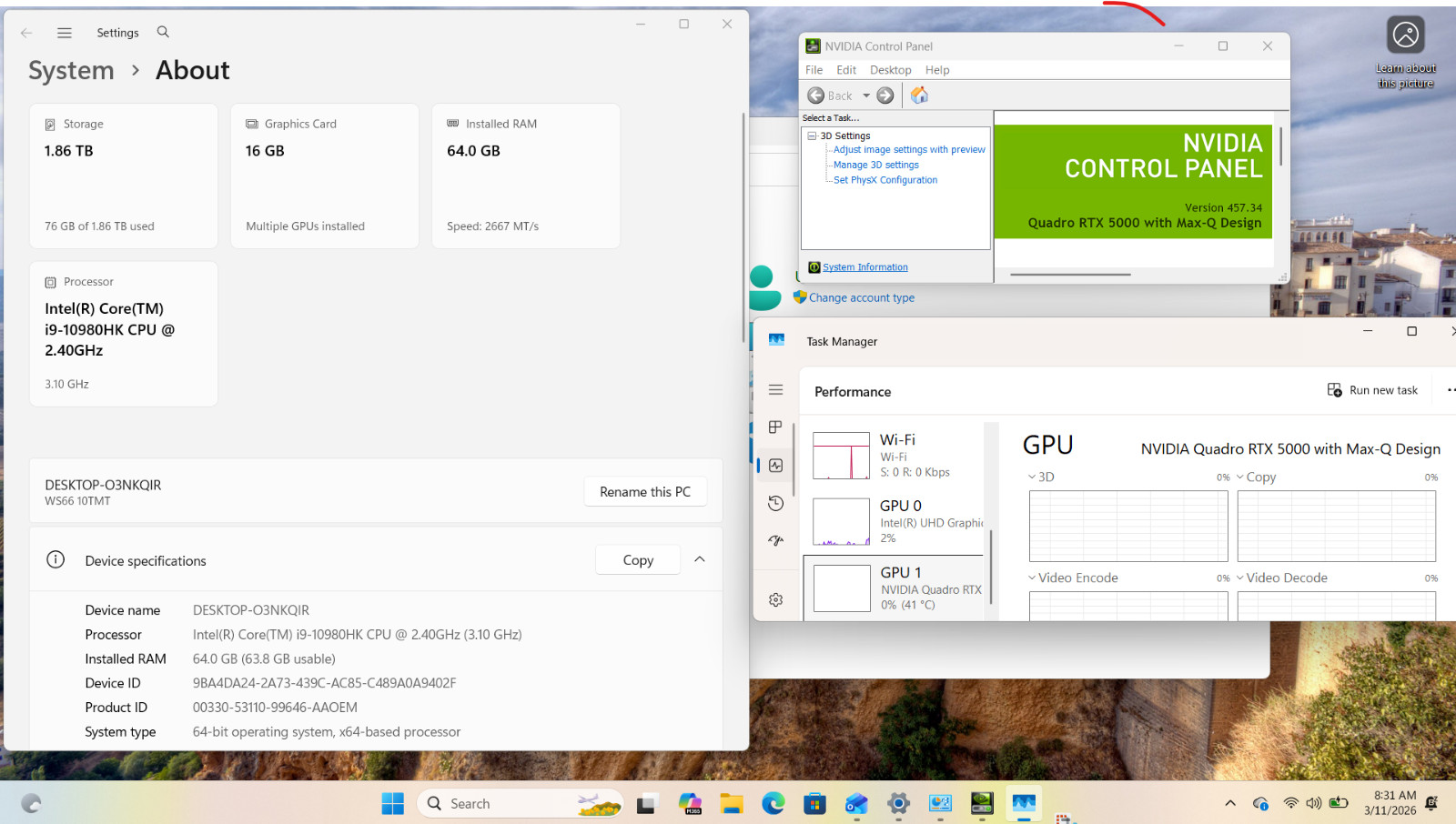Switch to NVIDIA Control Panel taskbar icon

[x=982, y=804]
